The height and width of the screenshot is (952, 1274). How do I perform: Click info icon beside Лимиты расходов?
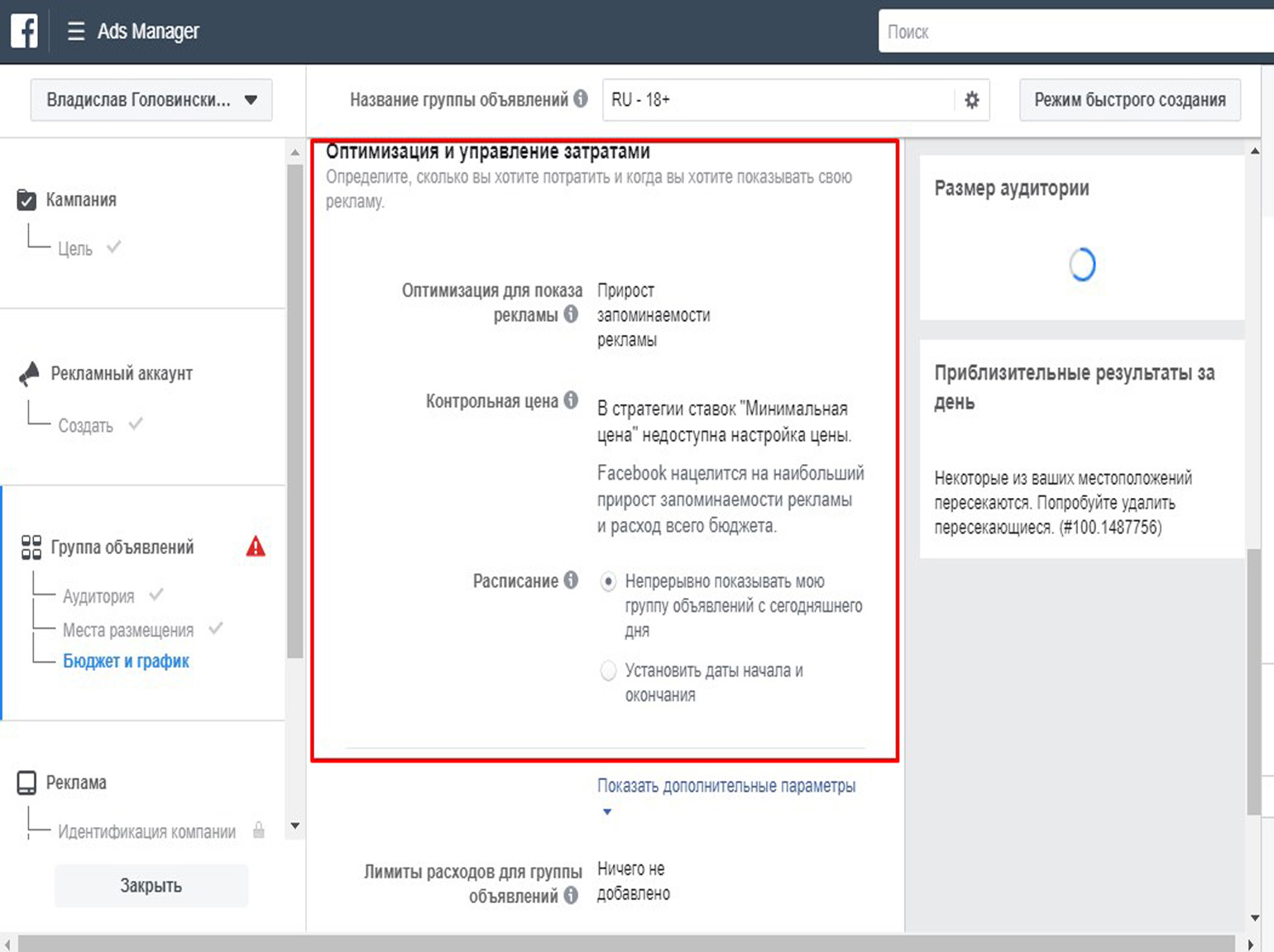tap(571, 895)
